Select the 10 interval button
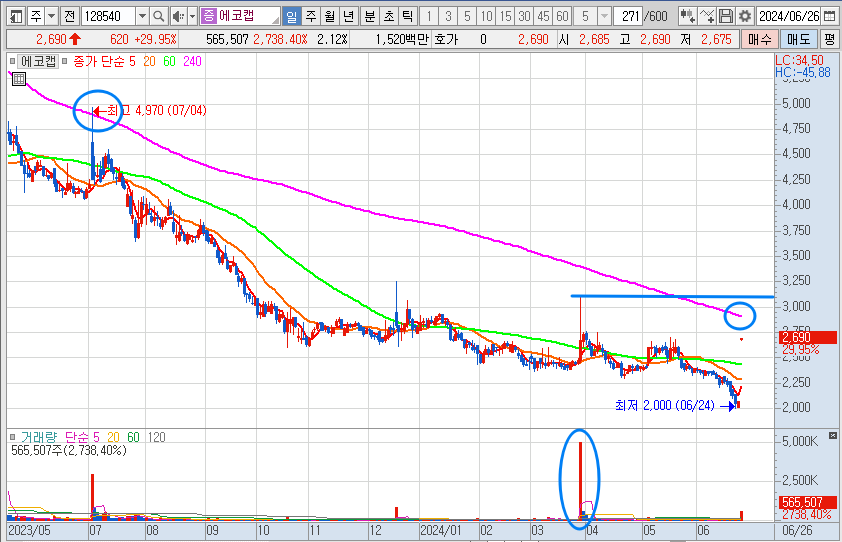 (x=487, y=16)
